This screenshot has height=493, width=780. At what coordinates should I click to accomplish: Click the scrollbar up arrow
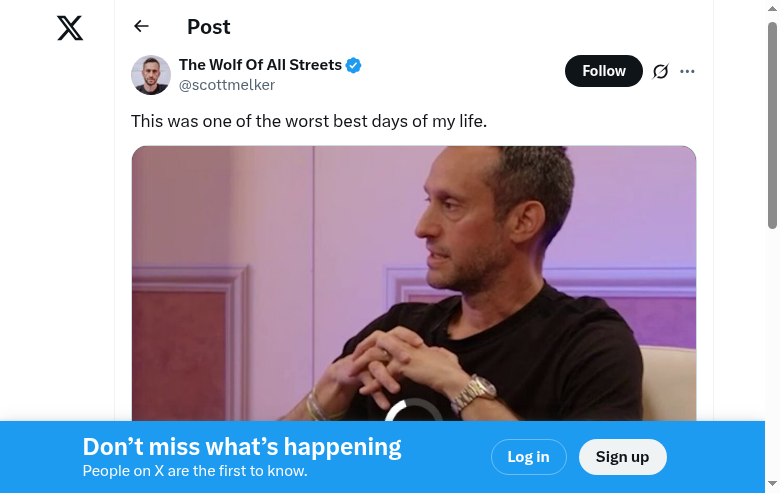[x=772, y=8]
